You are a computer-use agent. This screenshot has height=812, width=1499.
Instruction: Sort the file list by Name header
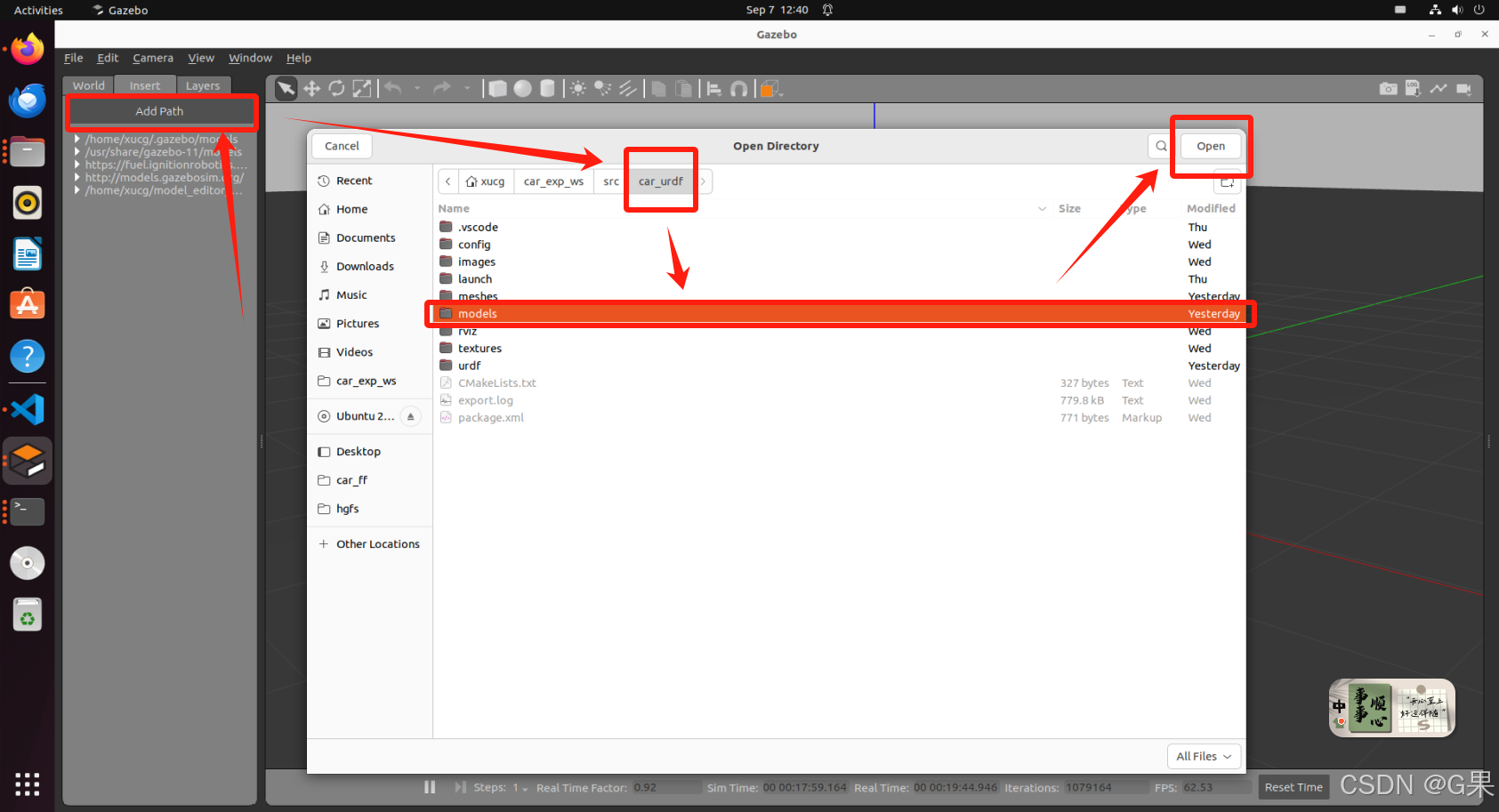point(454,208)
